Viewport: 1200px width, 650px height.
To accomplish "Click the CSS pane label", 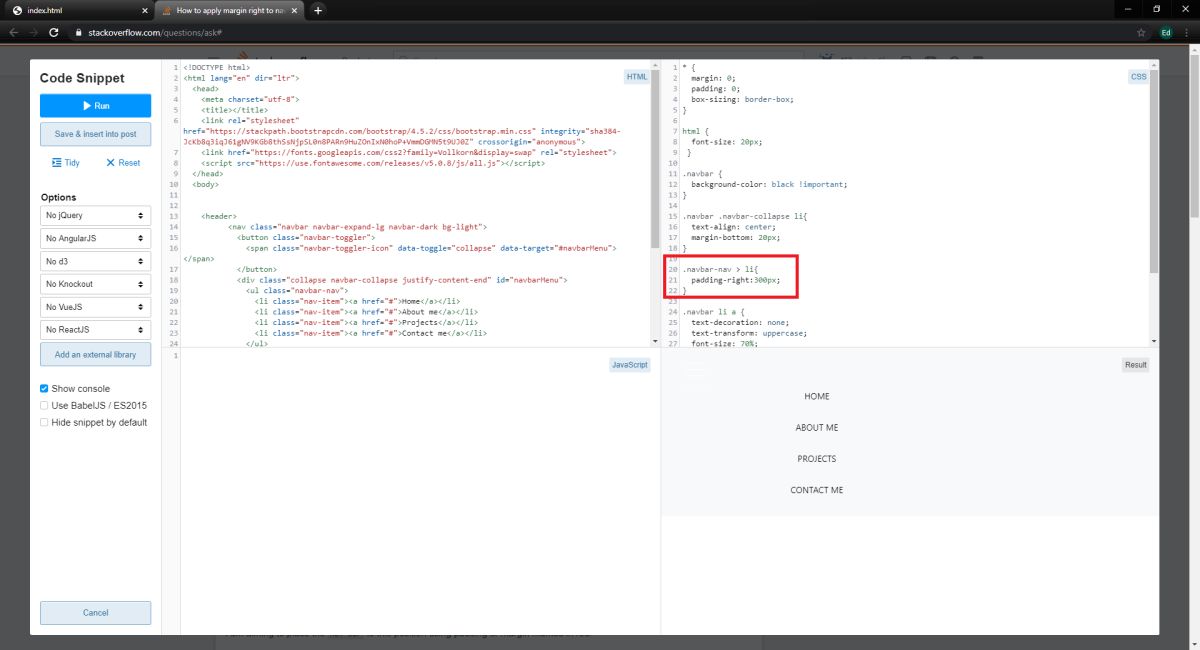I will [x=1138, y=77].
